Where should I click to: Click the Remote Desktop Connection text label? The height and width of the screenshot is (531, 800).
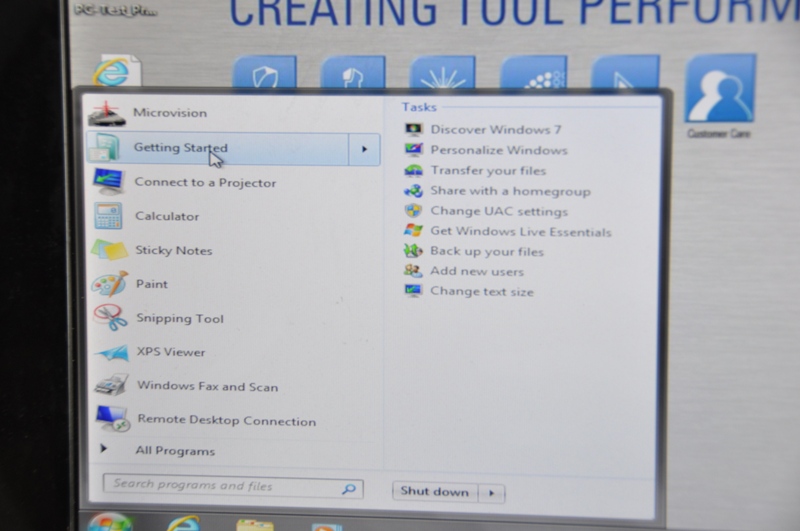pos(227,420)
